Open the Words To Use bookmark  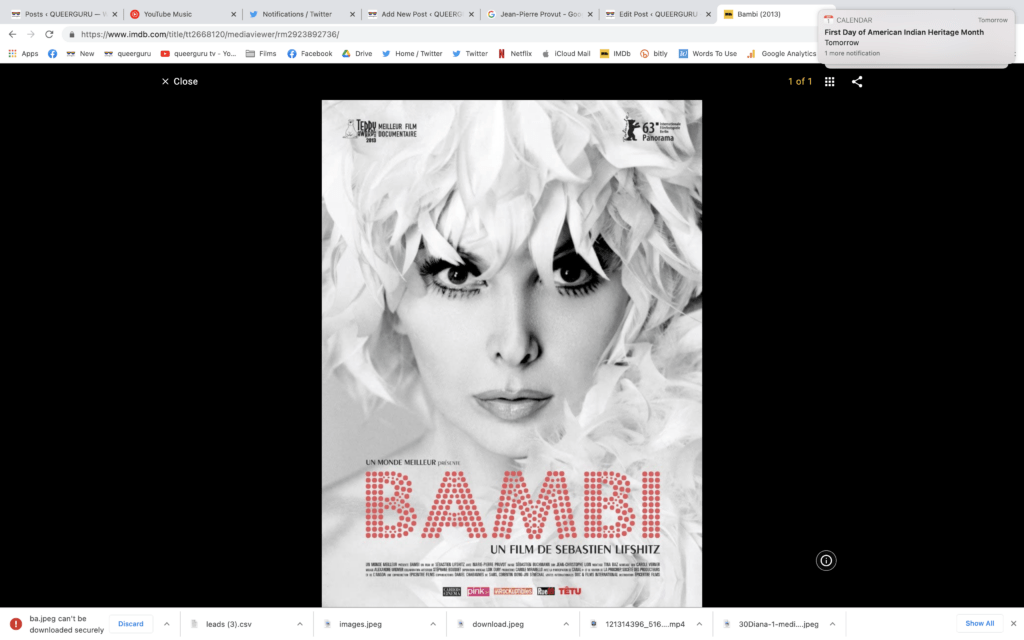pyautogui.click(x=707, y=54)
